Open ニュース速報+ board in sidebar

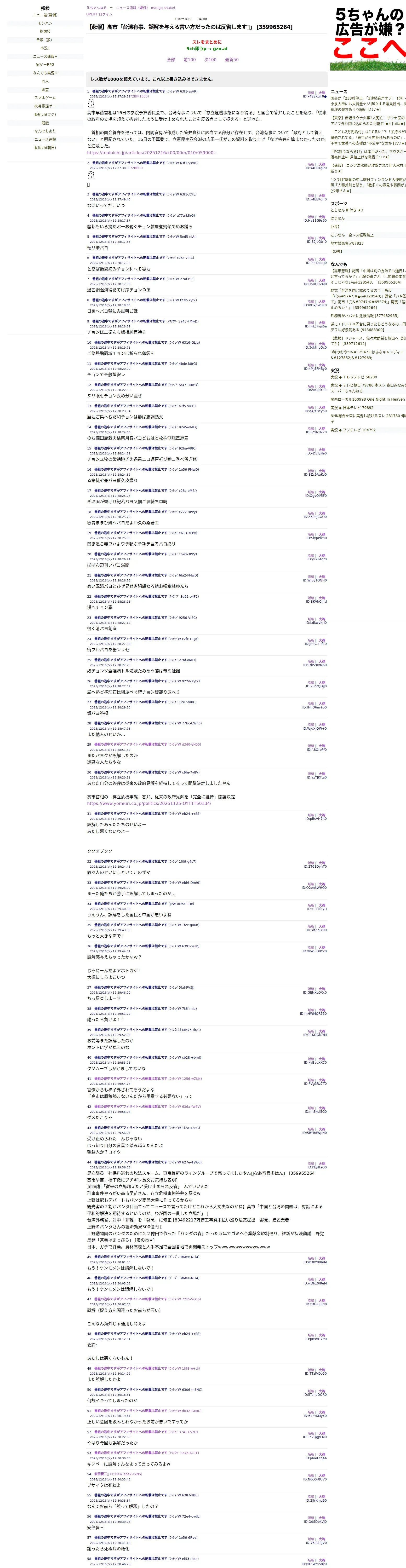click(45, 57)
